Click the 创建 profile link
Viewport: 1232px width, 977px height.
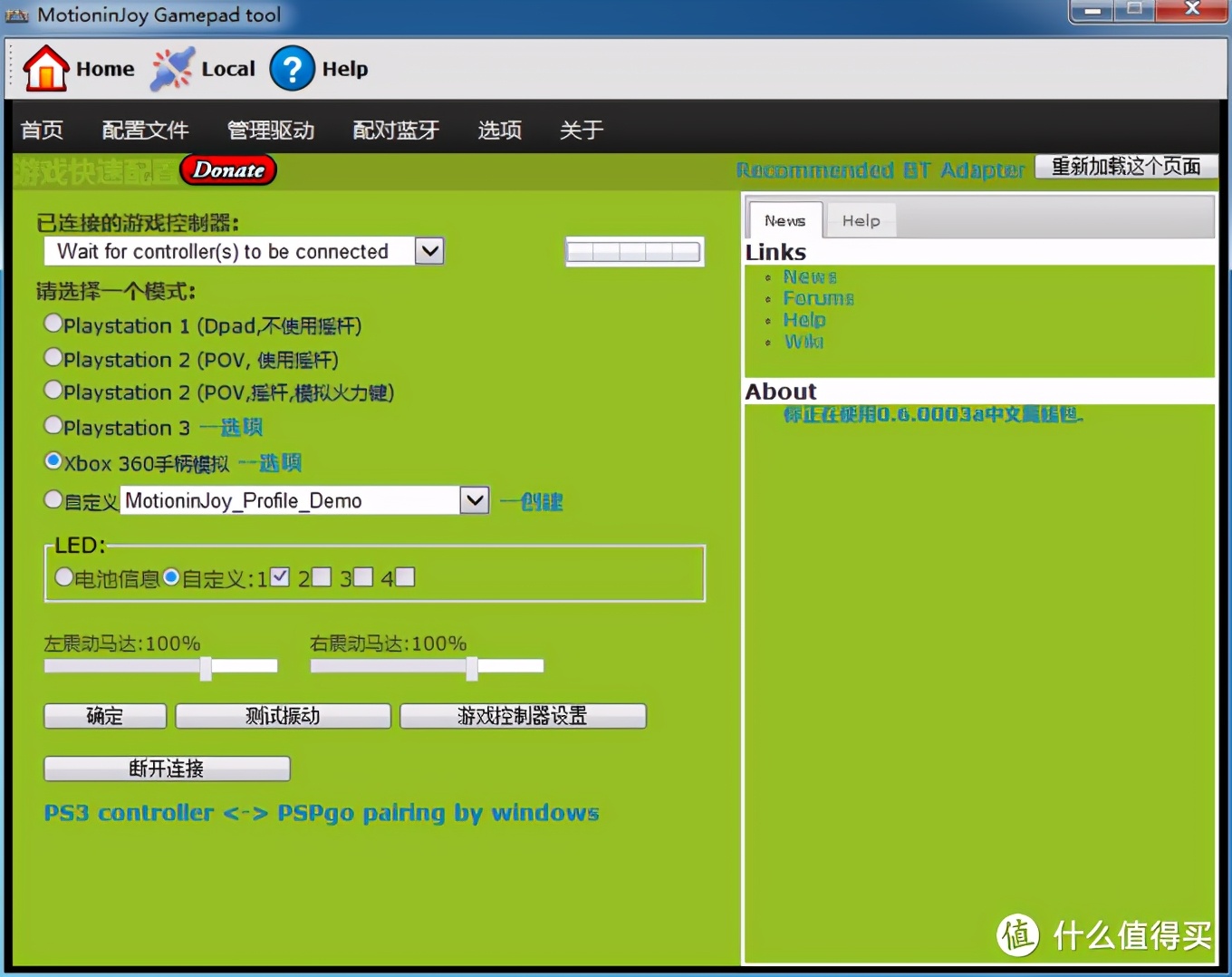pyautogui.click(x=532, y=501)
